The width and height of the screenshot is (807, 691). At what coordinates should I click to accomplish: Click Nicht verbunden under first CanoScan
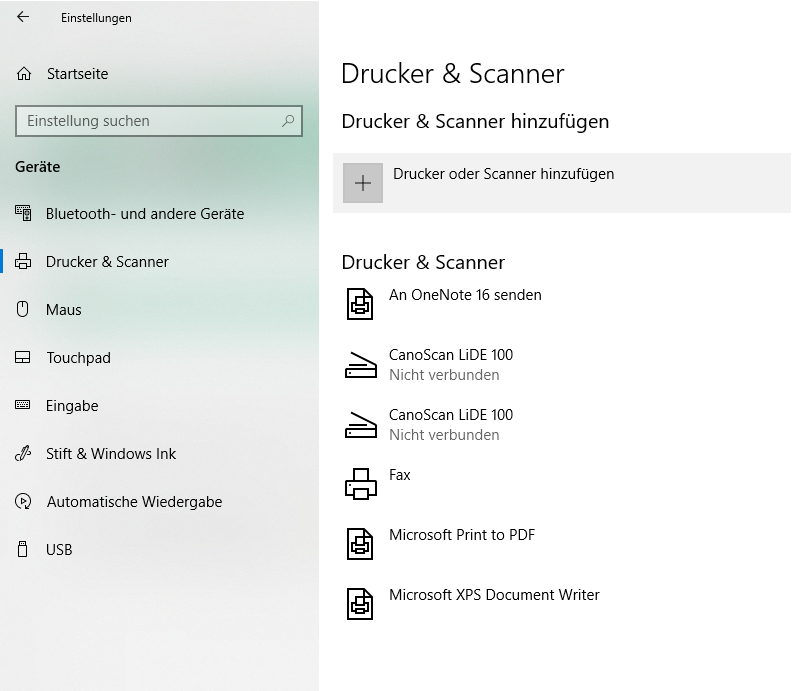click(444, 375)
